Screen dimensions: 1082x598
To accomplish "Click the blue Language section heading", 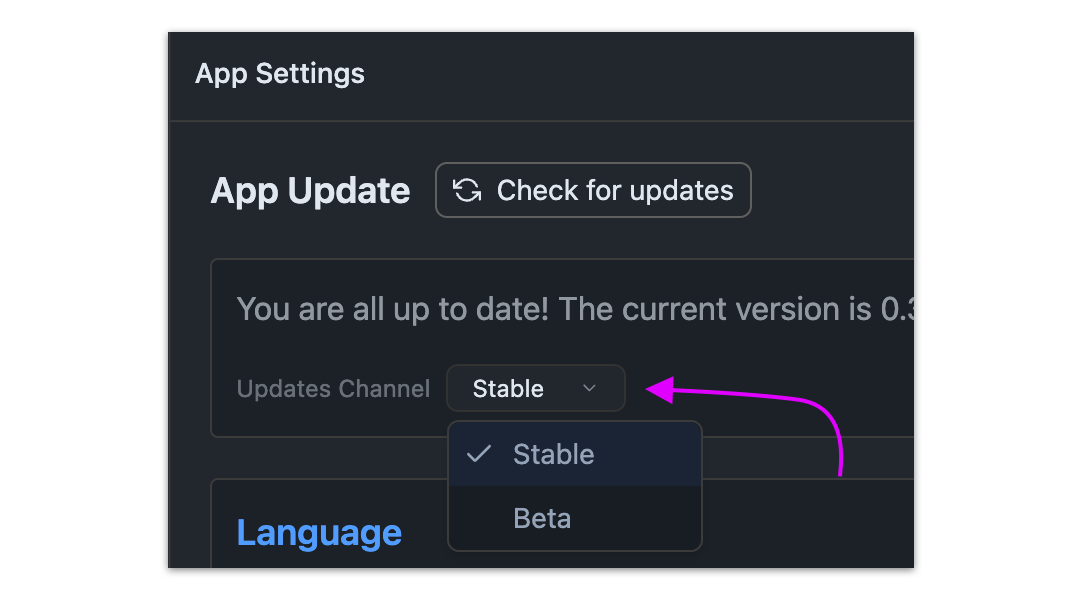I will tap(319, 532).
